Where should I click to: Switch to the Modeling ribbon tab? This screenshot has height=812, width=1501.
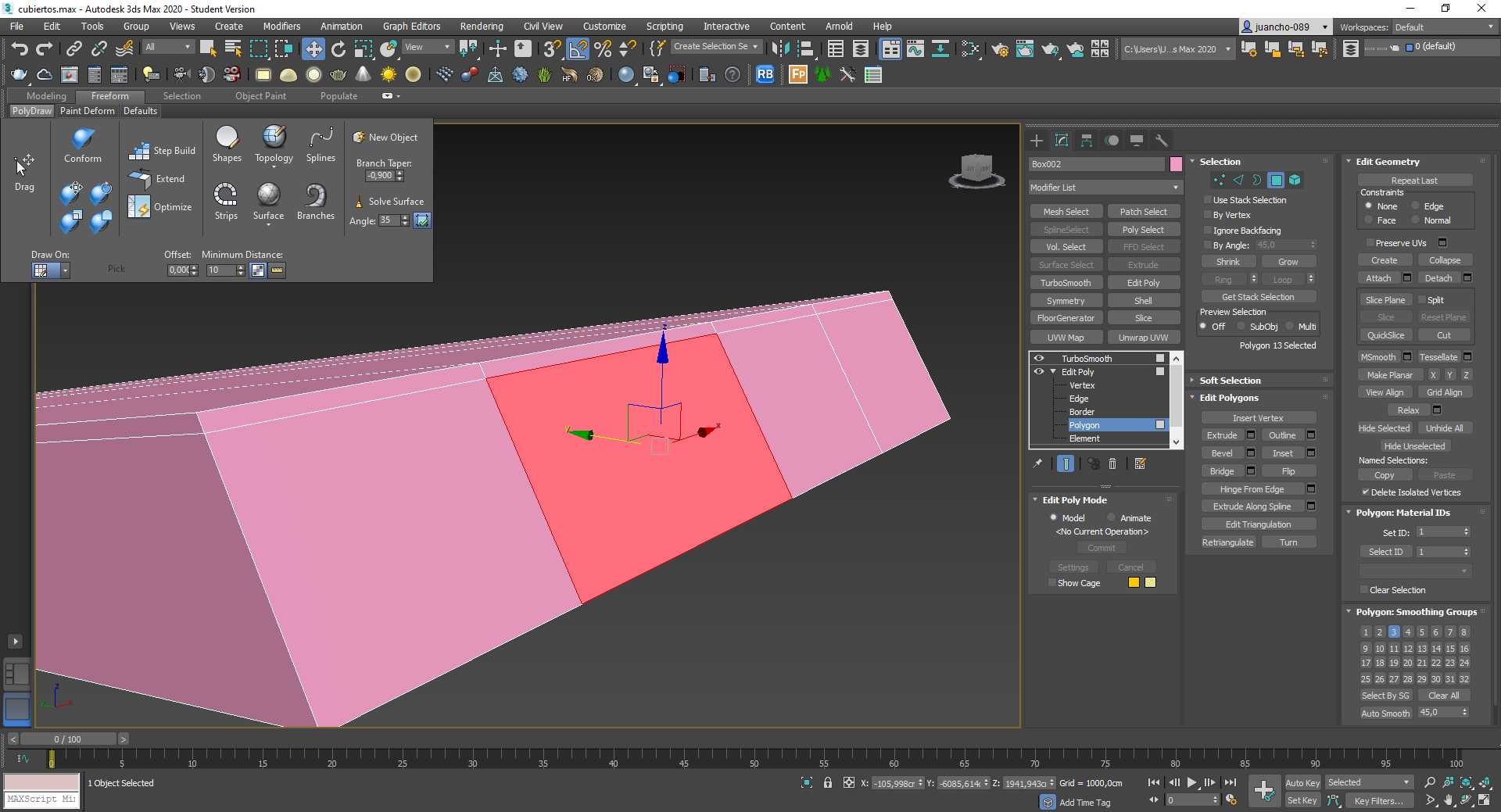click(x=46, y=96)
